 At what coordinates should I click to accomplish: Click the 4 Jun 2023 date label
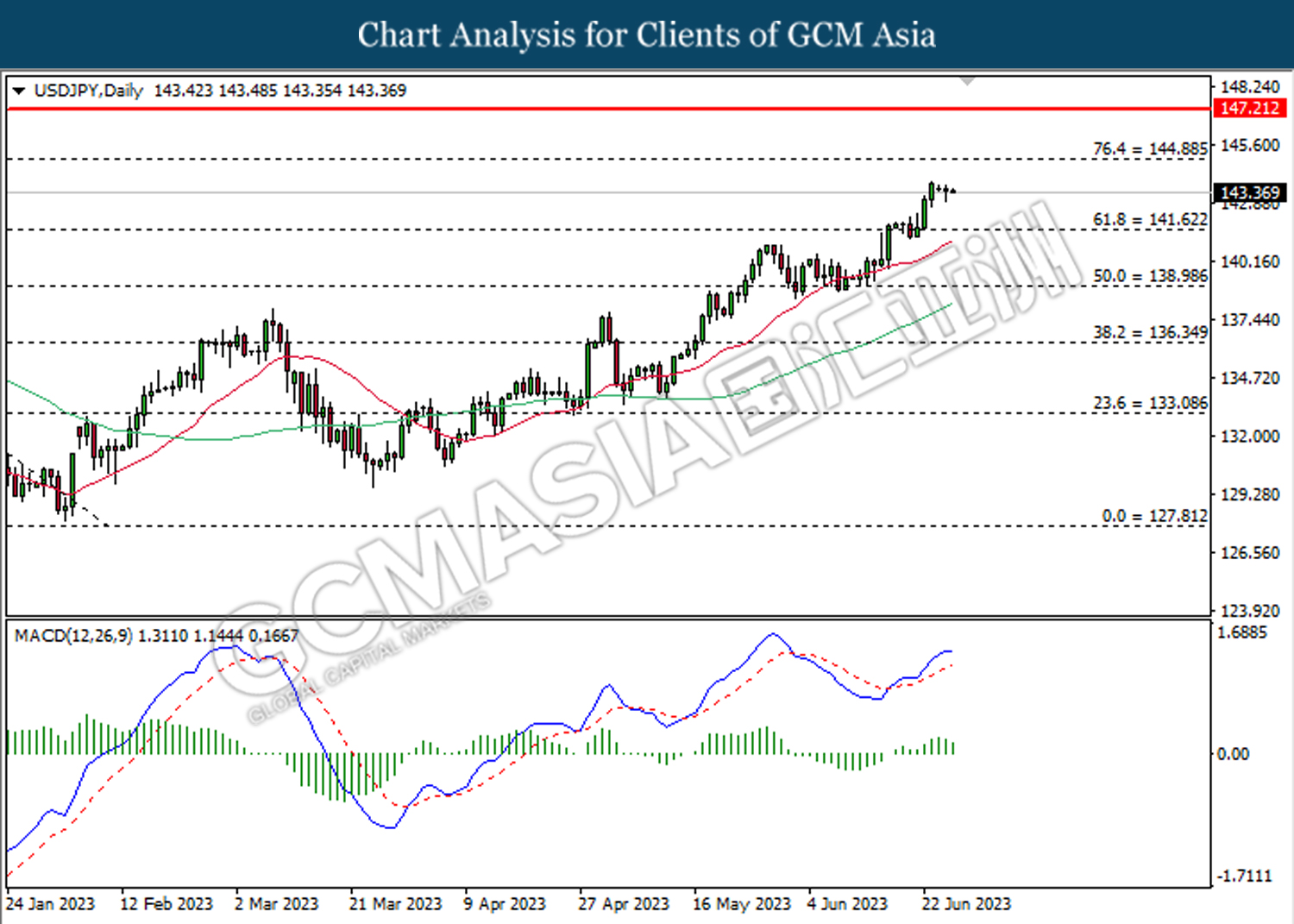pos(847,904)
